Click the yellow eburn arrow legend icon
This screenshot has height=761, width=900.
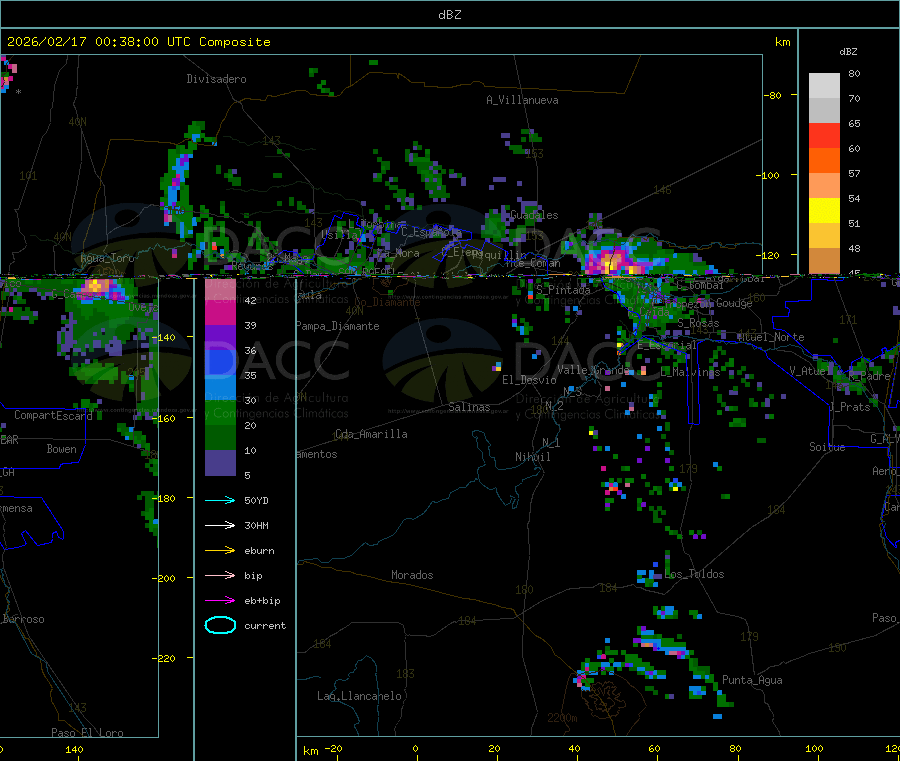click(x=220, y=550)
